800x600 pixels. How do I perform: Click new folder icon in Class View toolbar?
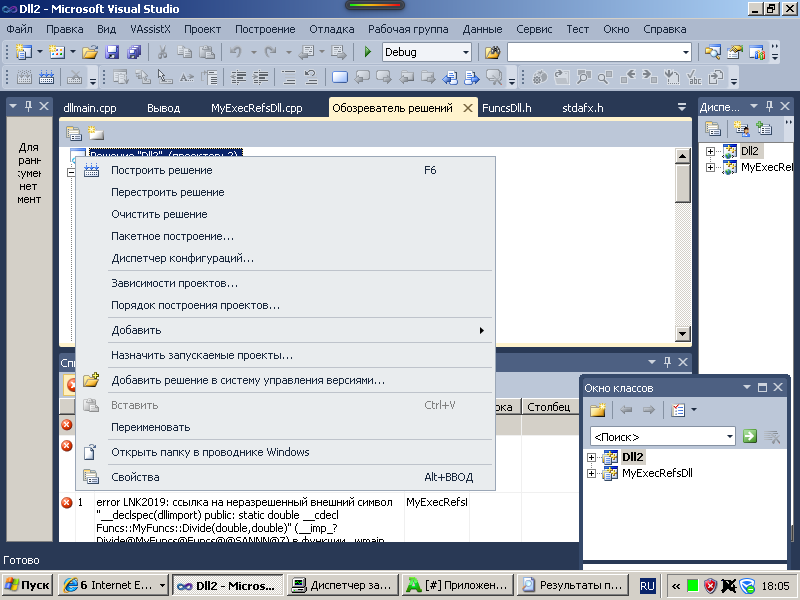(598, 410)
